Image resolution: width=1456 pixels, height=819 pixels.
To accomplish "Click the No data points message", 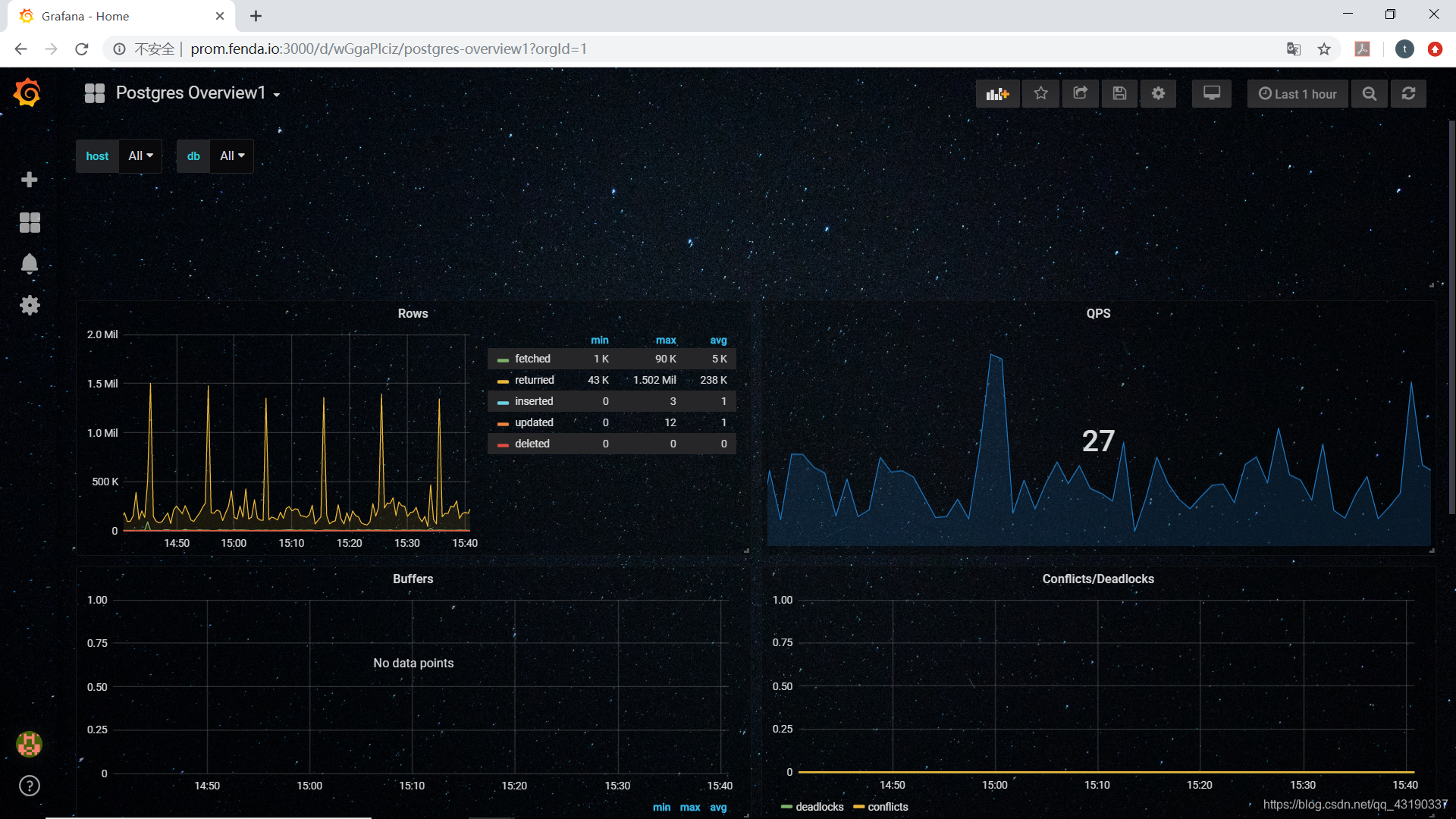I will coord(413,663).
